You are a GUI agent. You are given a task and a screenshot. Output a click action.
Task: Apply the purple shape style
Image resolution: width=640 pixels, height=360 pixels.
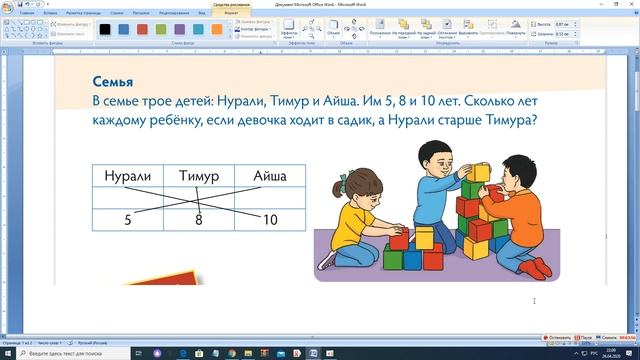(x=180, y=29)
